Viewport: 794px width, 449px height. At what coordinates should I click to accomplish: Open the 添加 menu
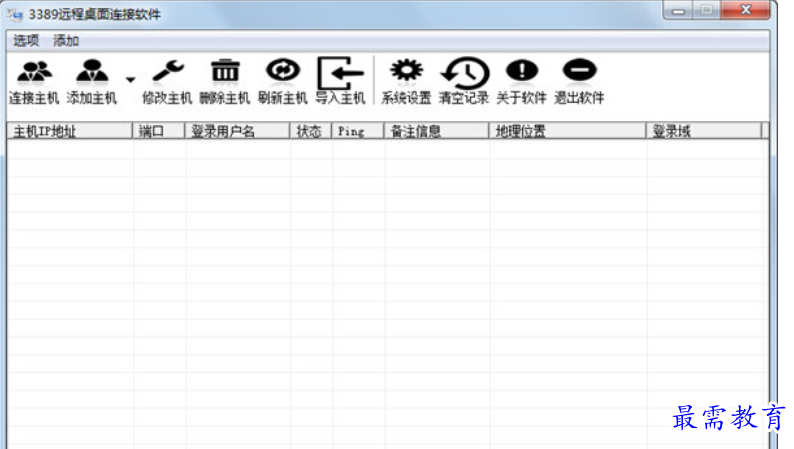[x=66, y=40]
